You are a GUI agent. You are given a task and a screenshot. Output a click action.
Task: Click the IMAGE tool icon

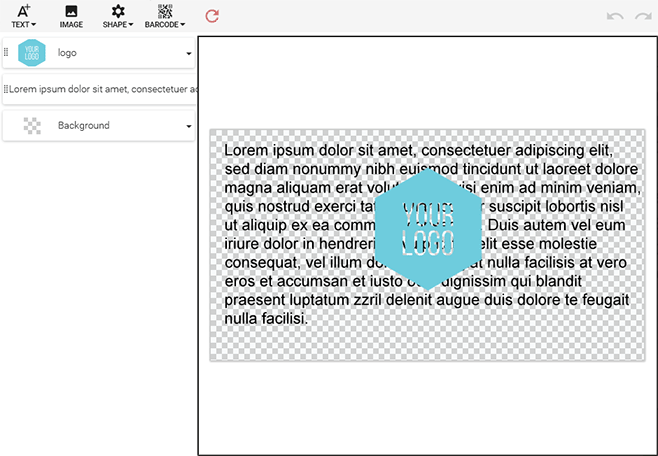pos(71,15)
